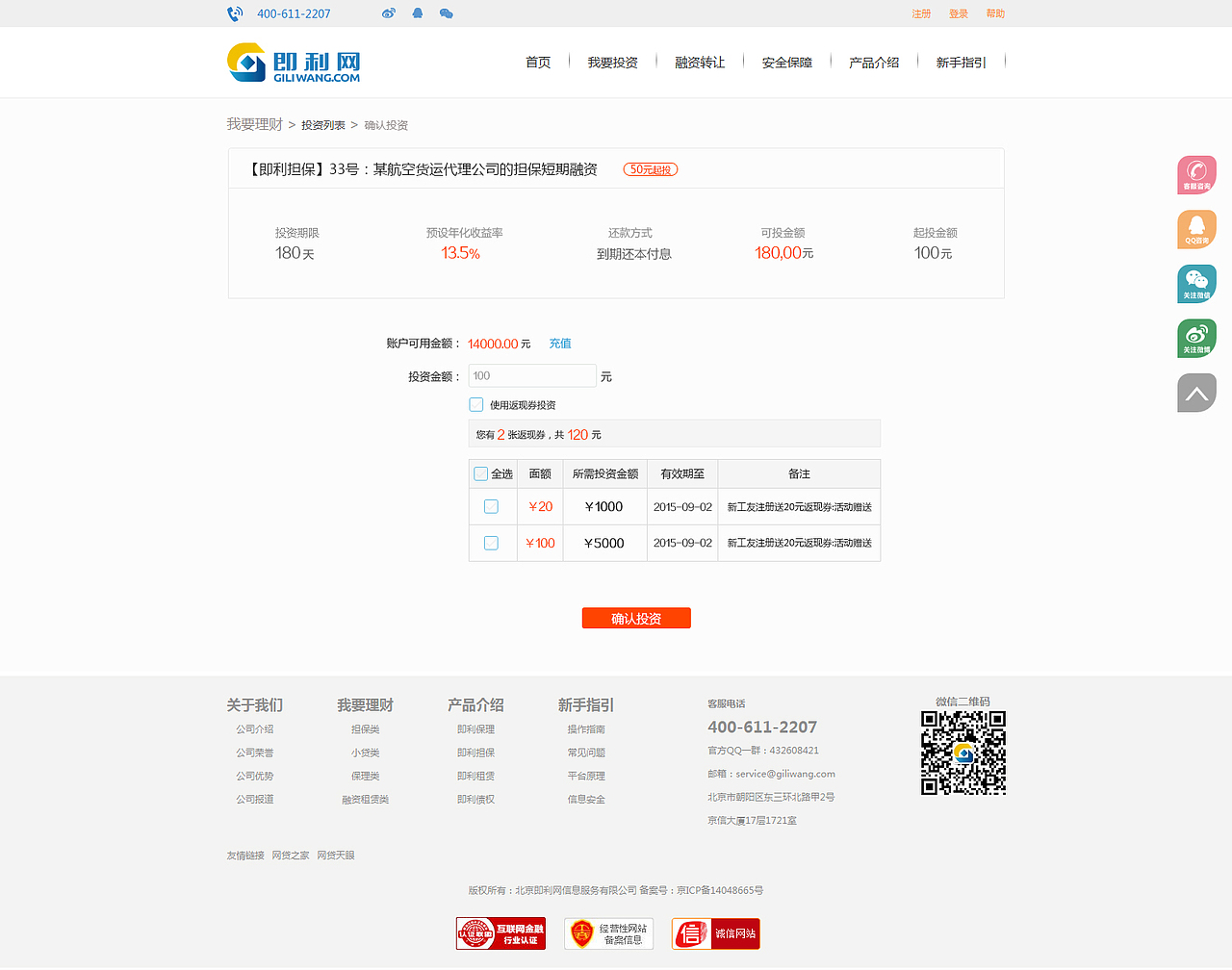The image size is (1232, 970).
Task: Open the 关注微信 WeChat sidebar icon
Action: coord(1196,284)
